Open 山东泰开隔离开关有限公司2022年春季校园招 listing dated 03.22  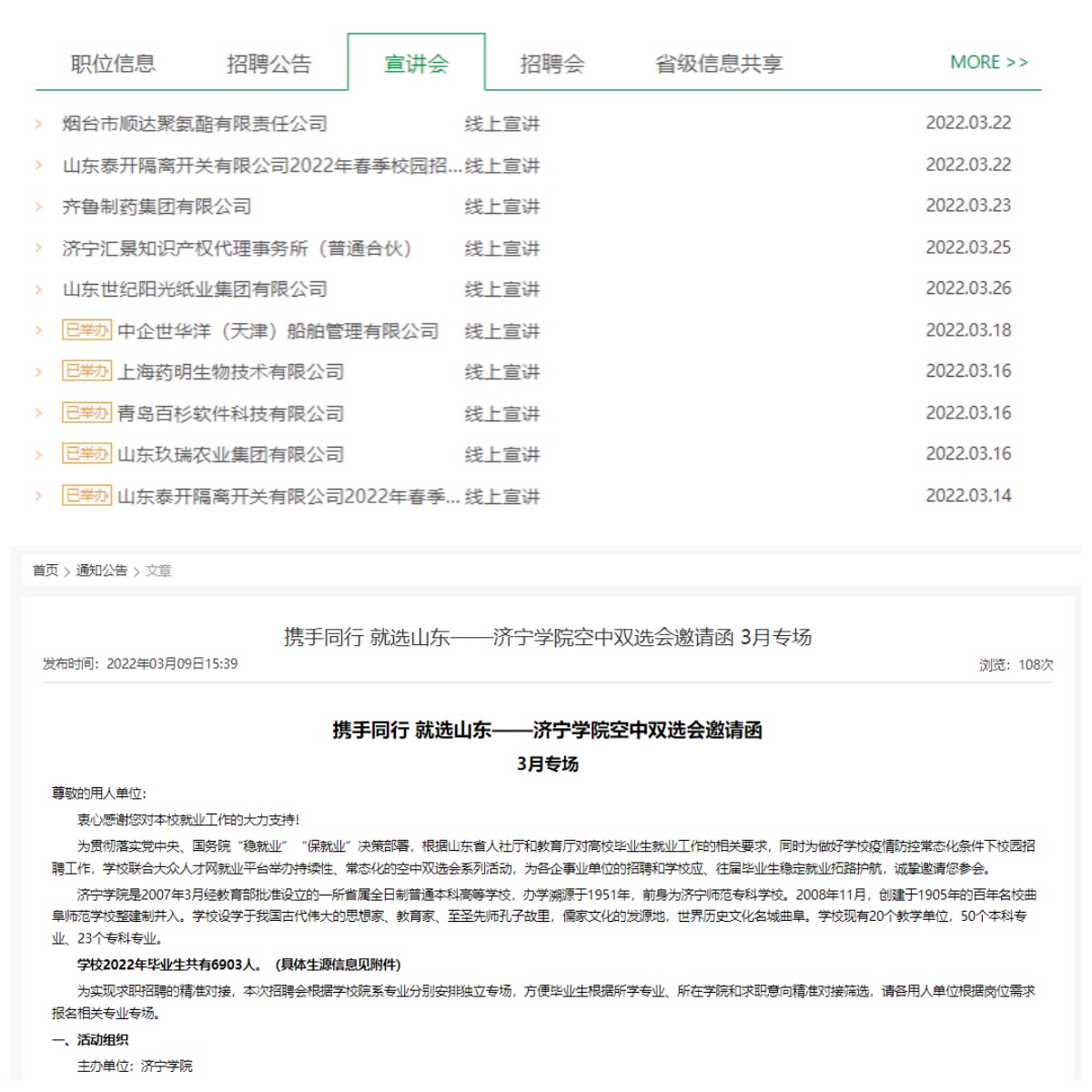(x=262, y=166)
